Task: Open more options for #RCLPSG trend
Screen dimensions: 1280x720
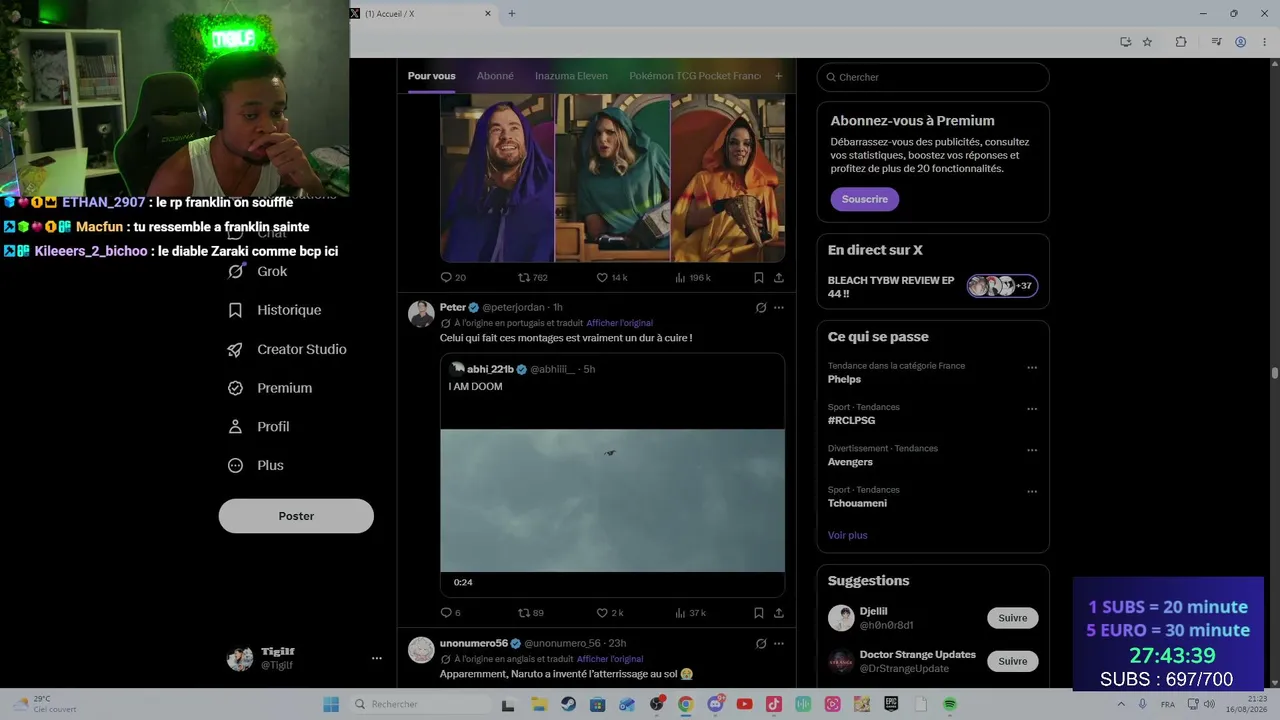Action: coord(1032,409)
